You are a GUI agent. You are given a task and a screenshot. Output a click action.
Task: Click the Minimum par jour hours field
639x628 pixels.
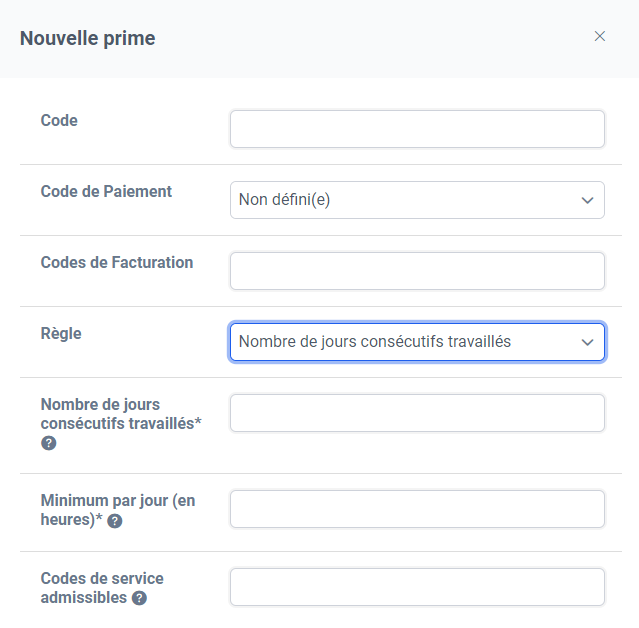click(417, 509)
